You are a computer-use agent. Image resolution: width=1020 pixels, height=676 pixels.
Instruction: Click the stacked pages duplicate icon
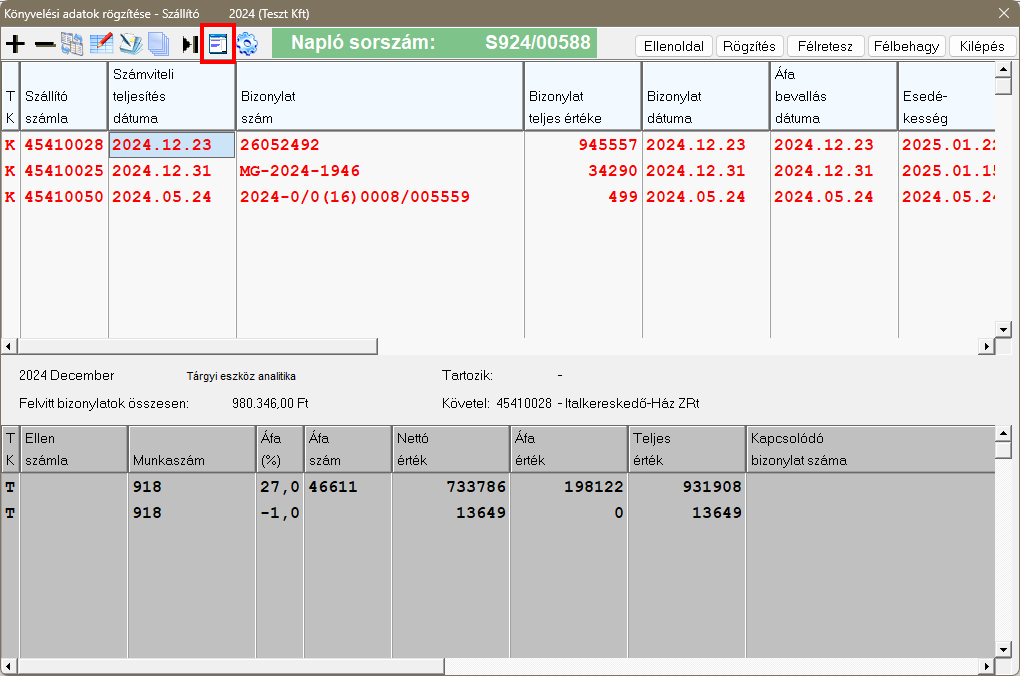[x=158, y=45]
